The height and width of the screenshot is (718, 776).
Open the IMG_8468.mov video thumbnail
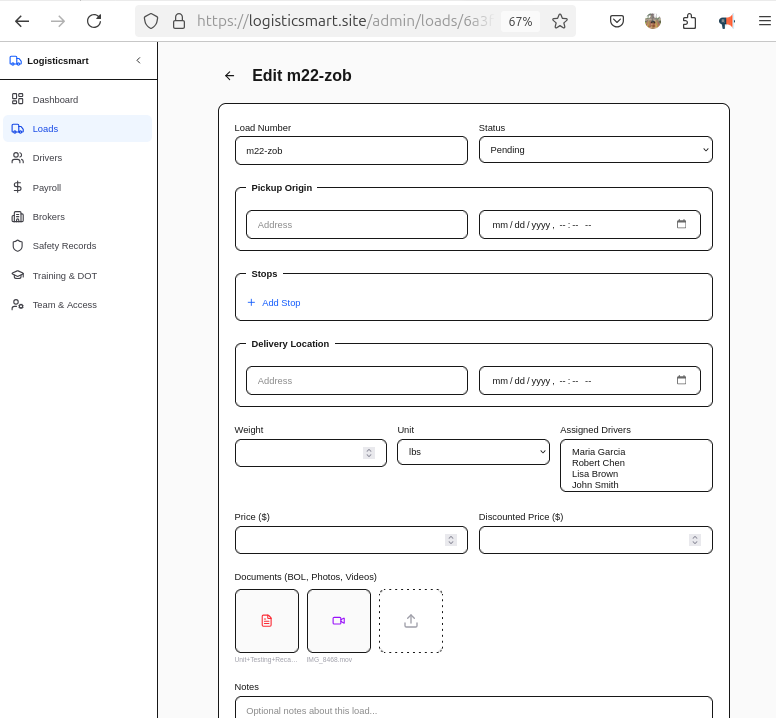tap(339, 621)
